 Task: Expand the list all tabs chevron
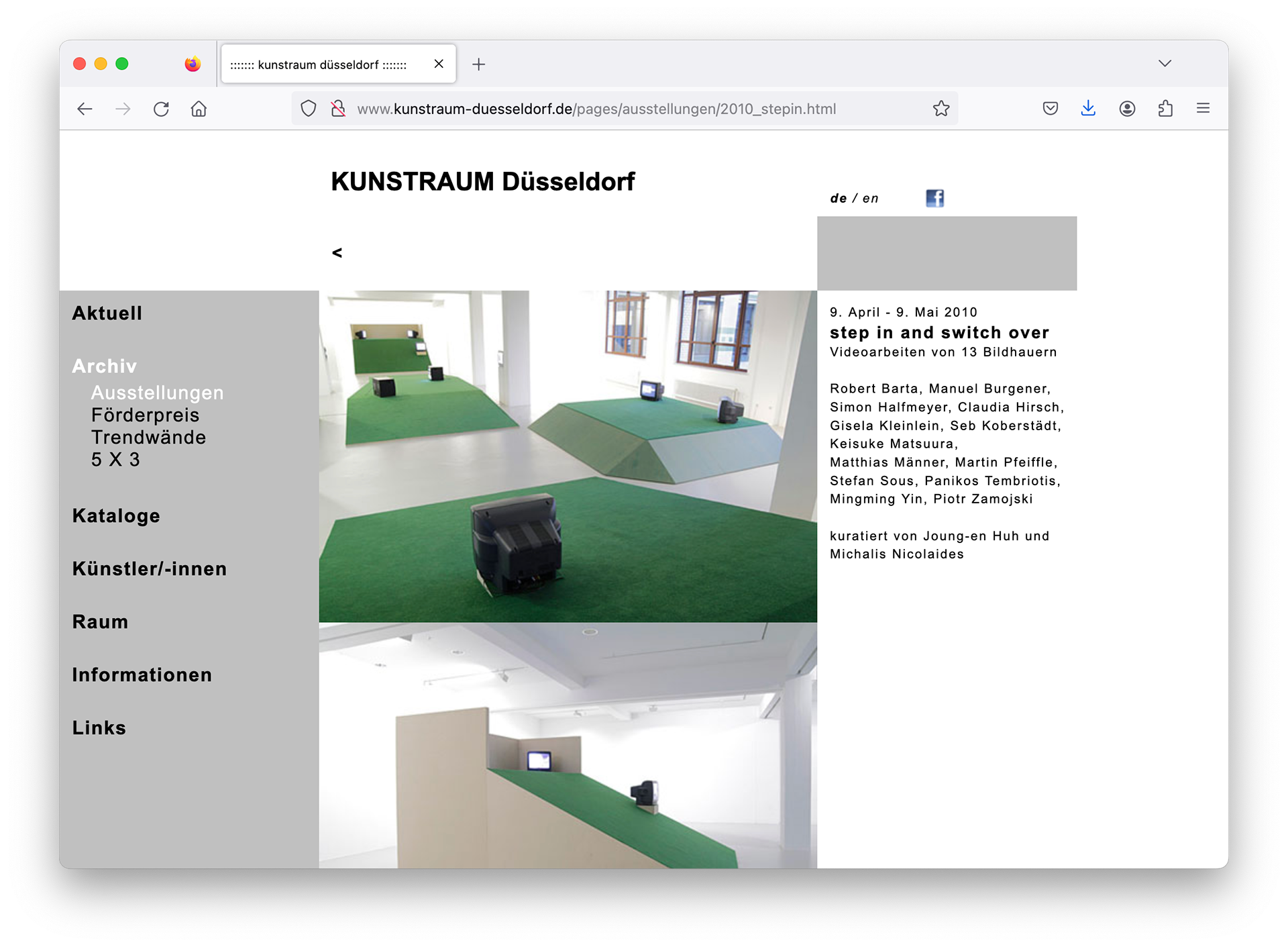coord(1165,64)
